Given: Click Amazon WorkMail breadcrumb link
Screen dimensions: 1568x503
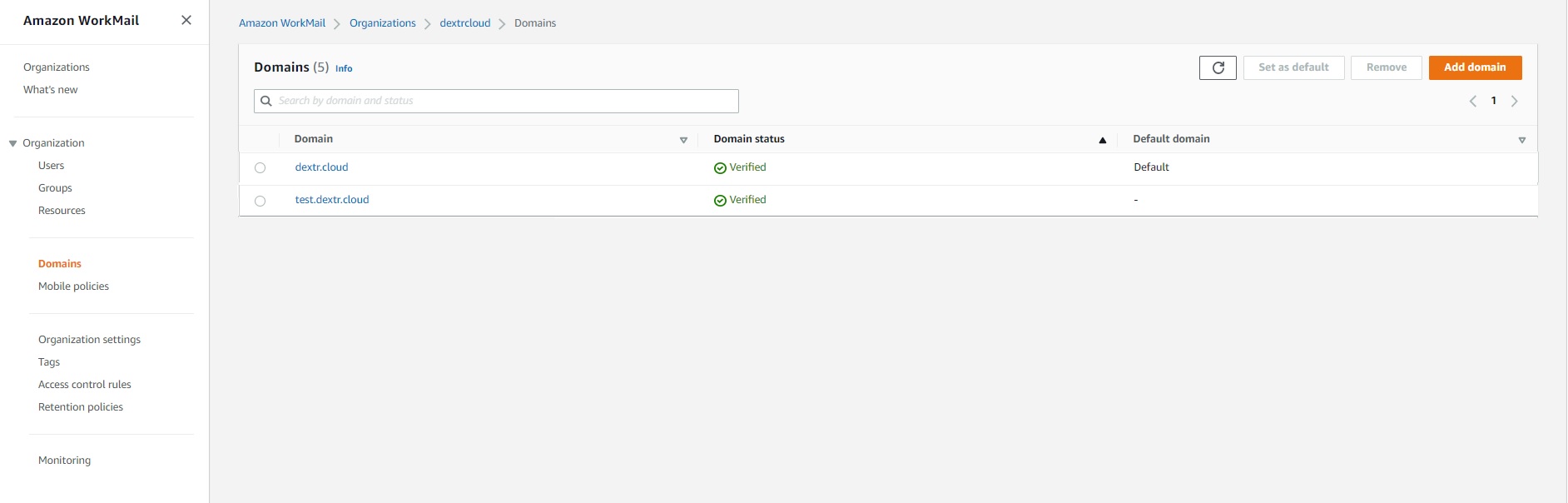Looking at the screenshot, I should [282, 23].
